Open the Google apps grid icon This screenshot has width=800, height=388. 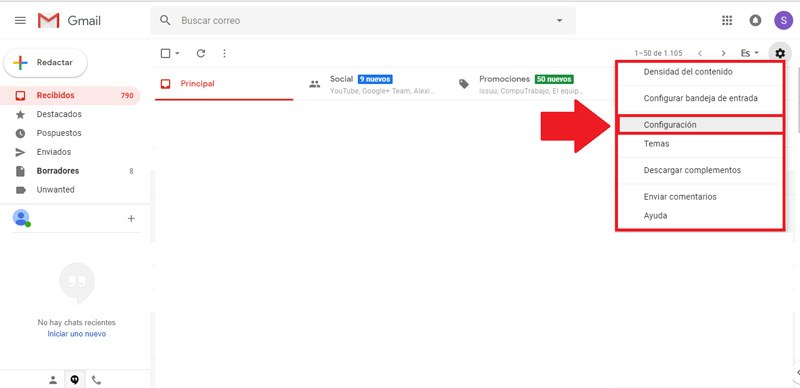(x=727, y=20)
